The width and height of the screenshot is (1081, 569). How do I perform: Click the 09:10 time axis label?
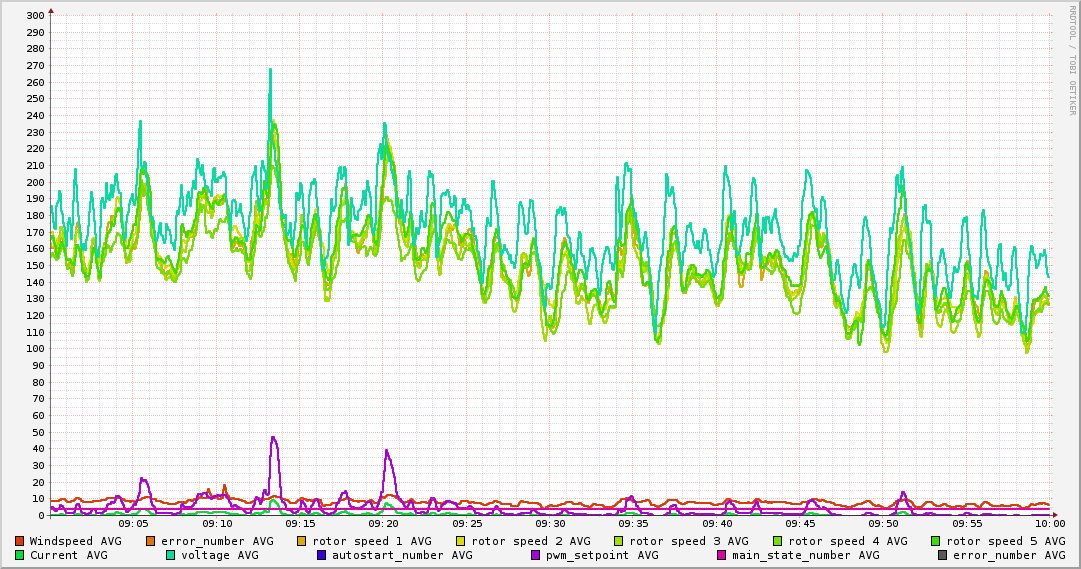[216, 524]
